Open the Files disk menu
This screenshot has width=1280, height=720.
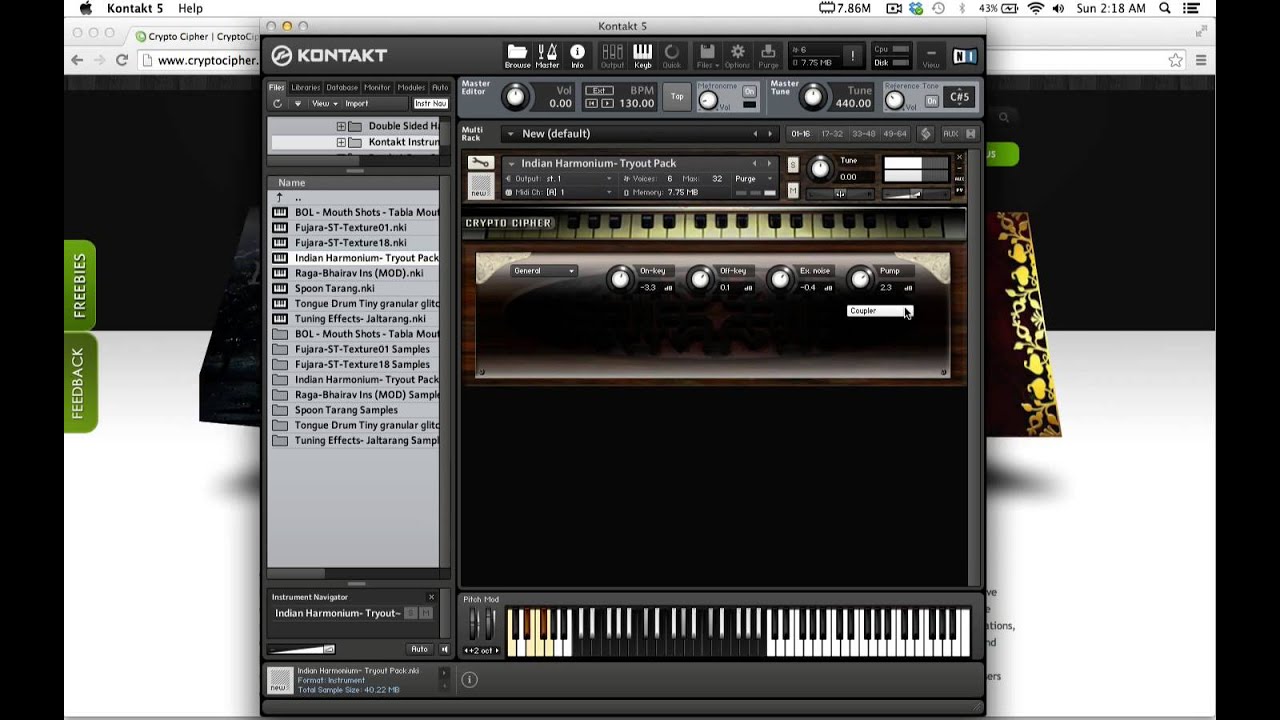pyautogui.click(x=707, y=56)
